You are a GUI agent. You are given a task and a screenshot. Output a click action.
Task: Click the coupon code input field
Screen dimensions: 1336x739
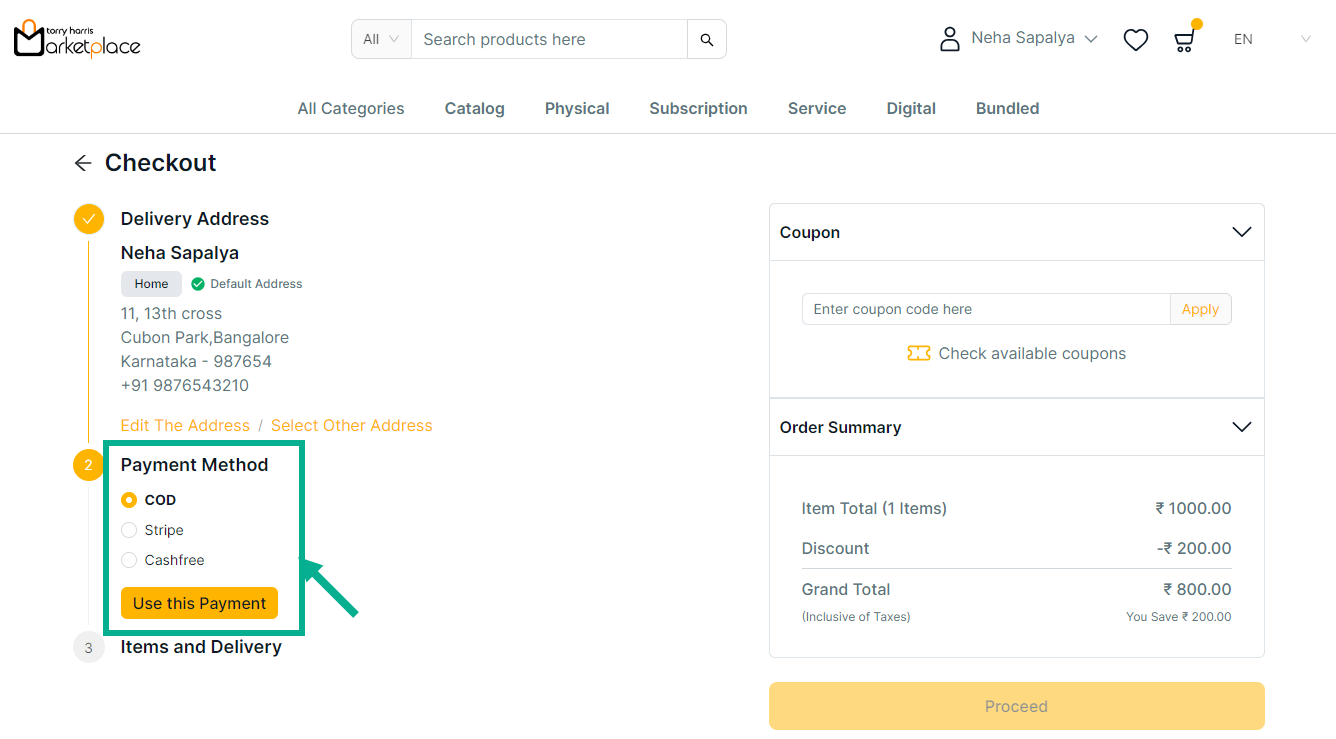[985, 309]
